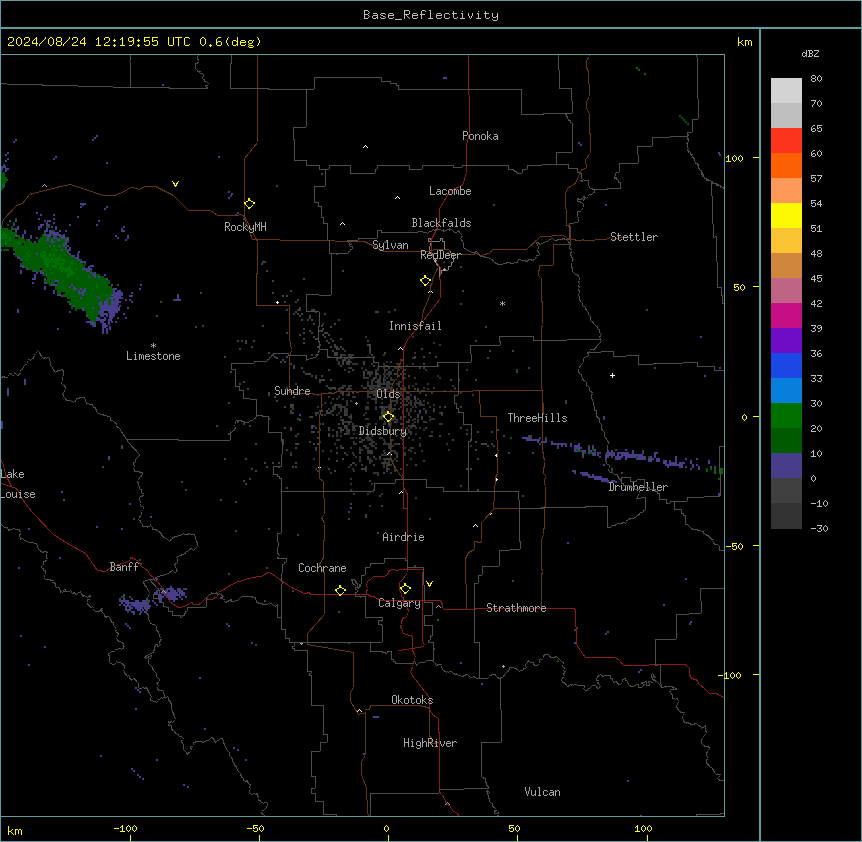Select the red 65-60 dBZ legend swatch

pyautogui.click(x=786, y=141)
